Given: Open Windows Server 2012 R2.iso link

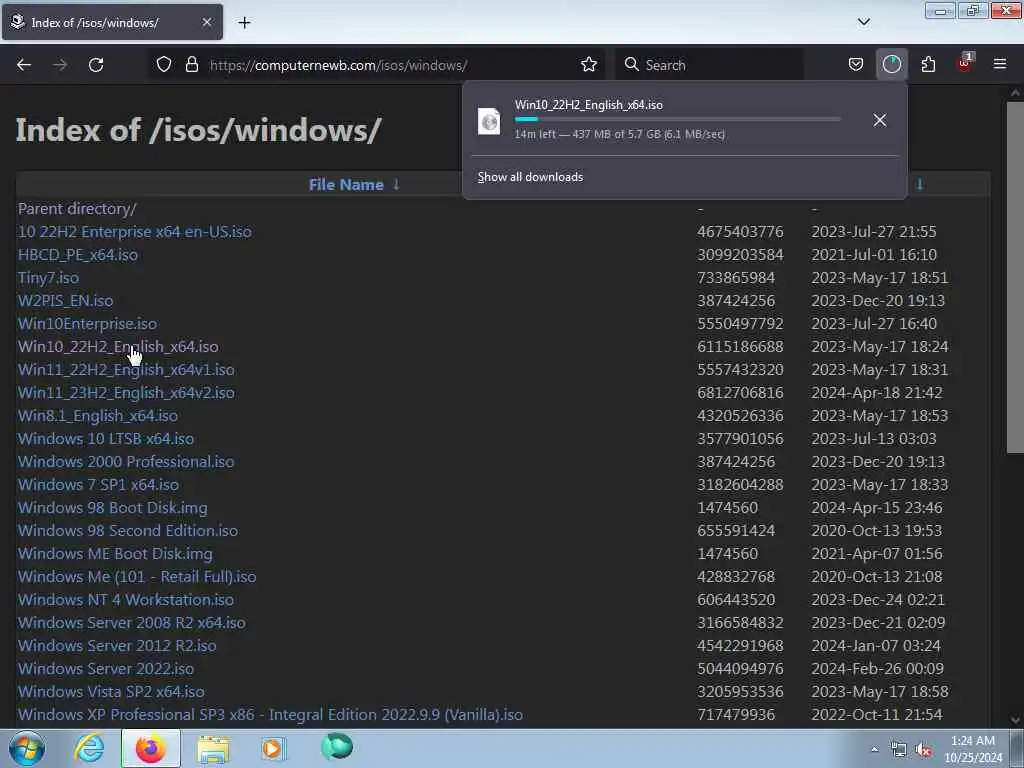Looking at the screenshot, I should click(117, 646).
